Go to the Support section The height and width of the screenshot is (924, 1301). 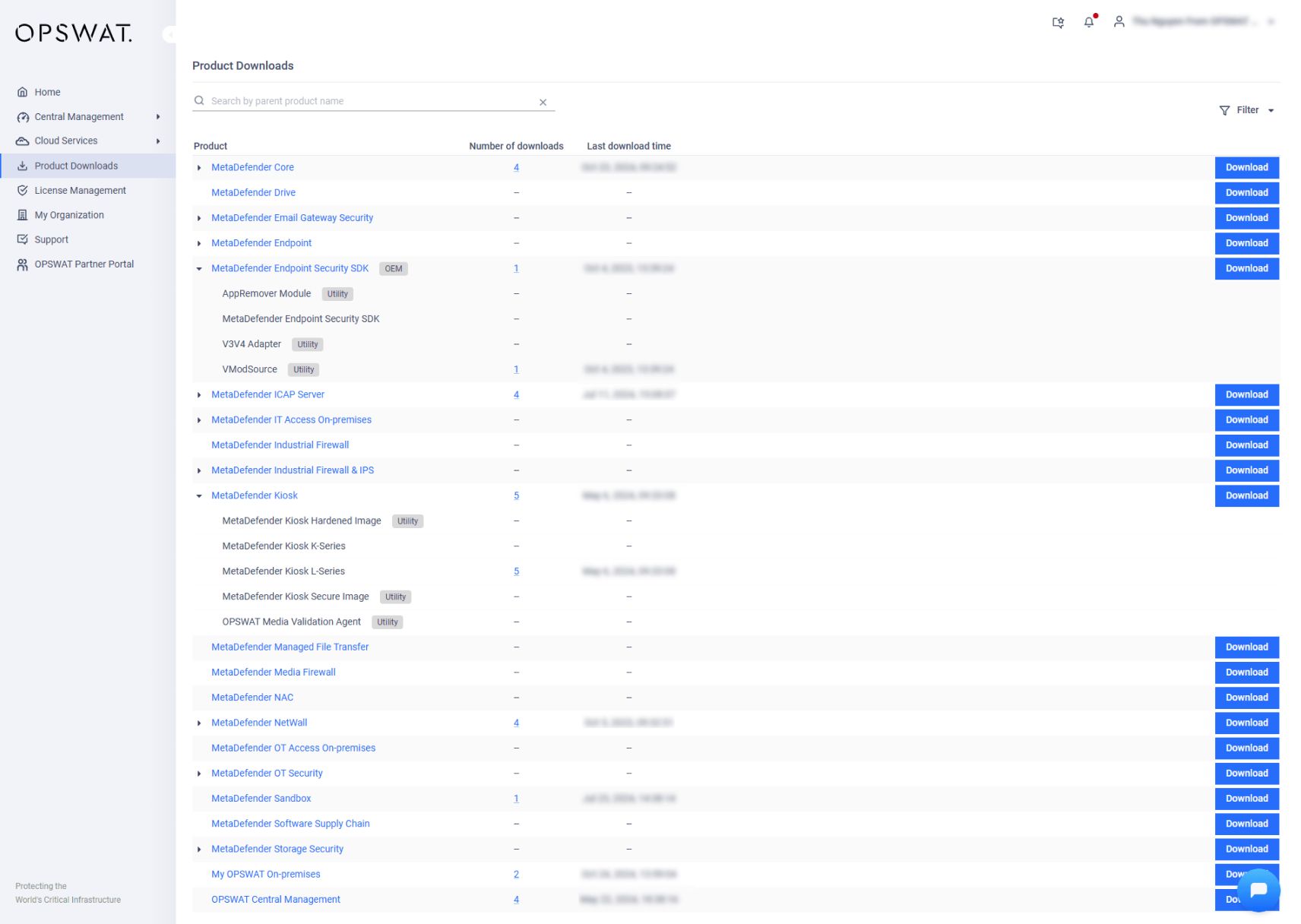click(x=52, y=239)
